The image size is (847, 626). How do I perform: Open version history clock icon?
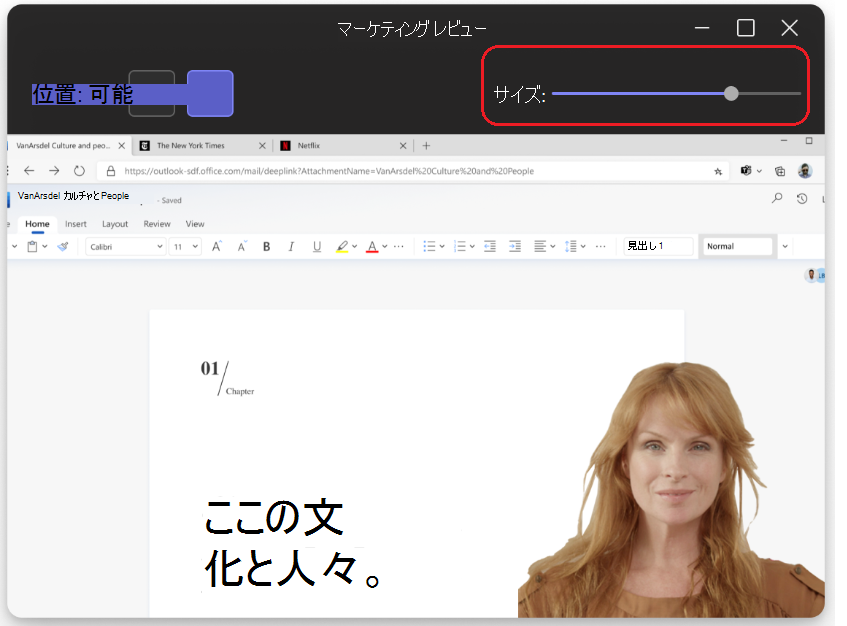coord(802,199)
